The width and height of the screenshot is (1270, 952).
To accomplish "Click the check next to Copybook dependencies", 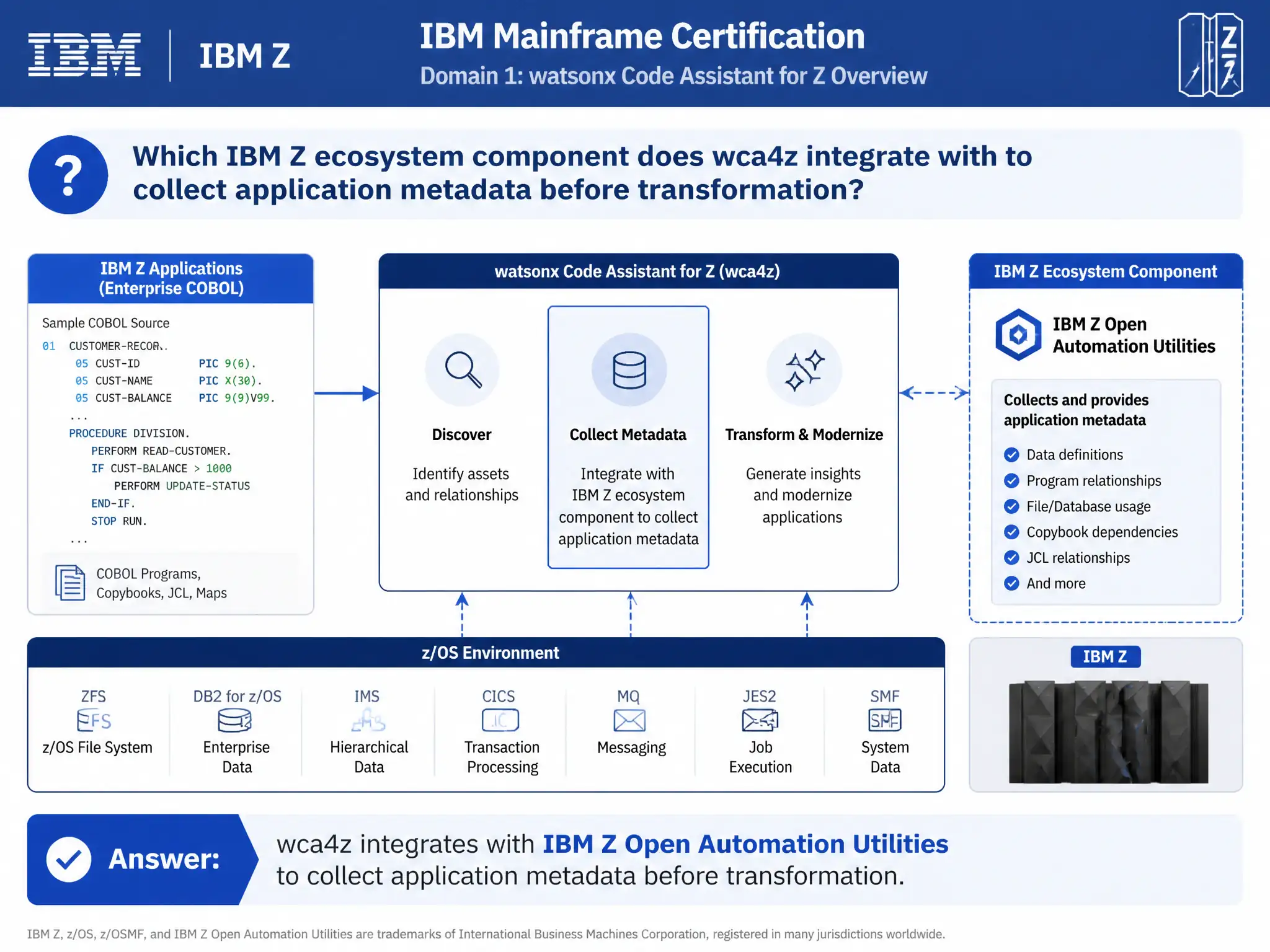I will point(1011,532).
